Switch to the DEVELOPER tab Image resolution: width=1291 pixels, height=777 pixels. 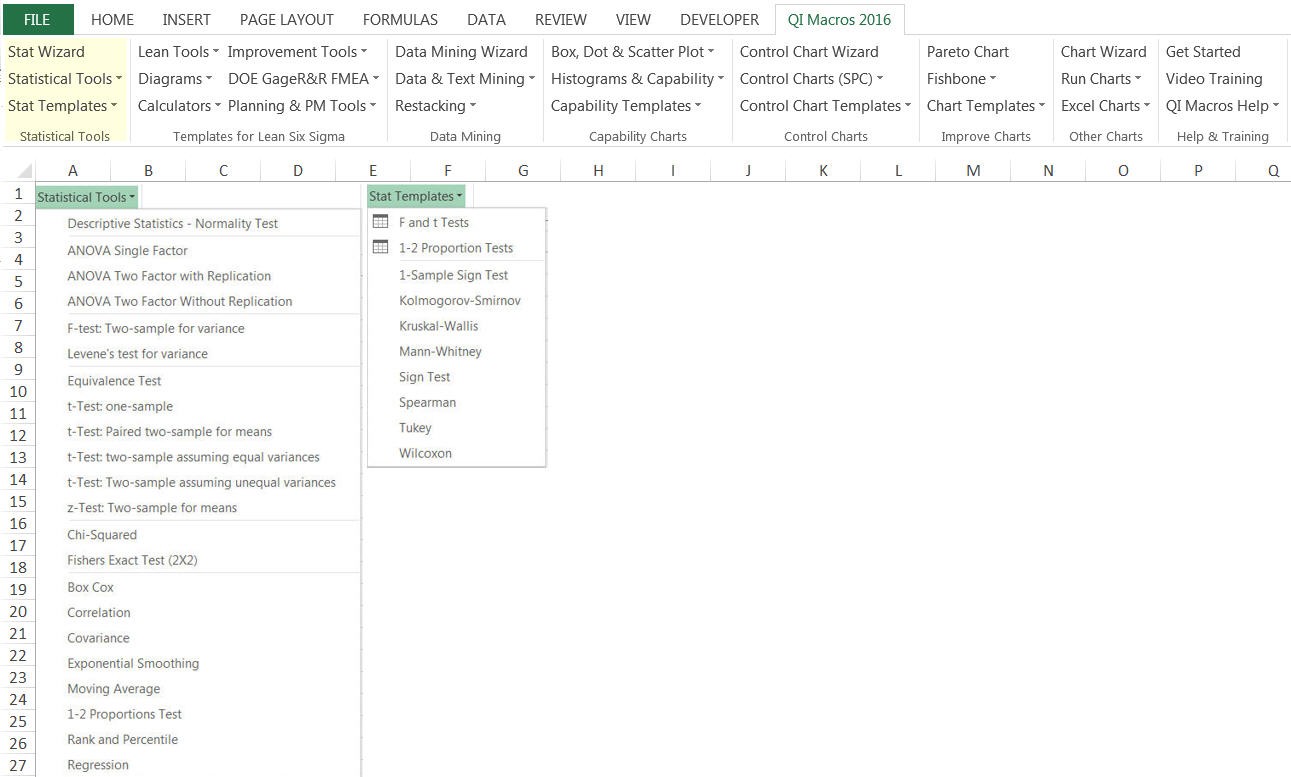tap(720, 19)
